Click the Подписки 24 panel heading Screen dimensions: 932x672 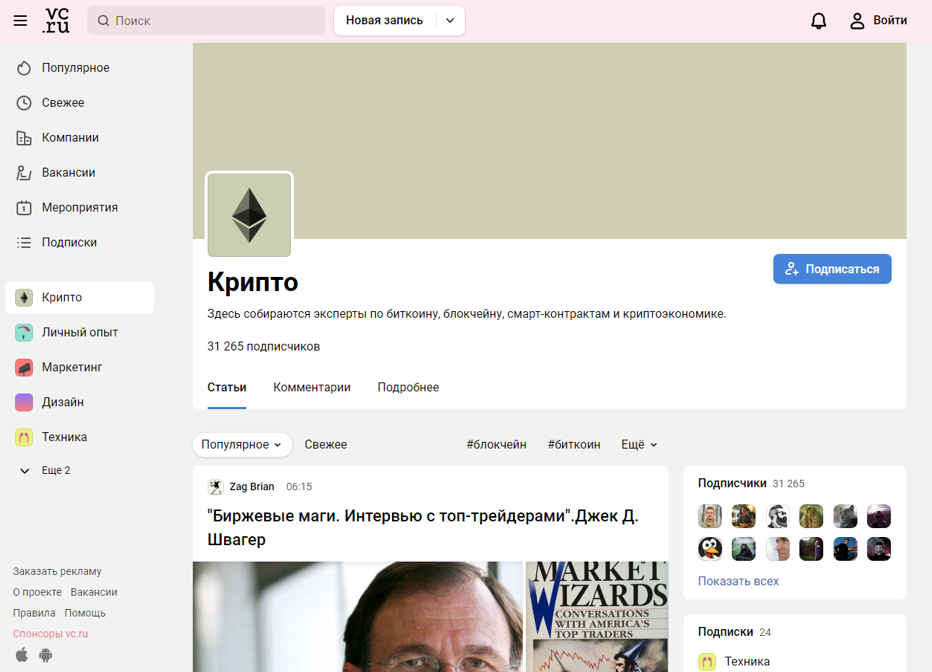(x=734, y=632)
